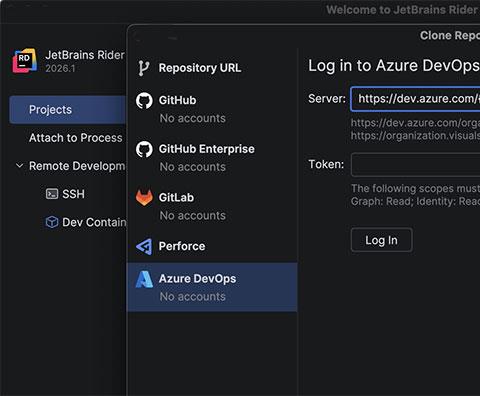This screenshot has height=396, width=480.
Task: Click the https://organization.visuals... hint text
Action: point(415,136)
